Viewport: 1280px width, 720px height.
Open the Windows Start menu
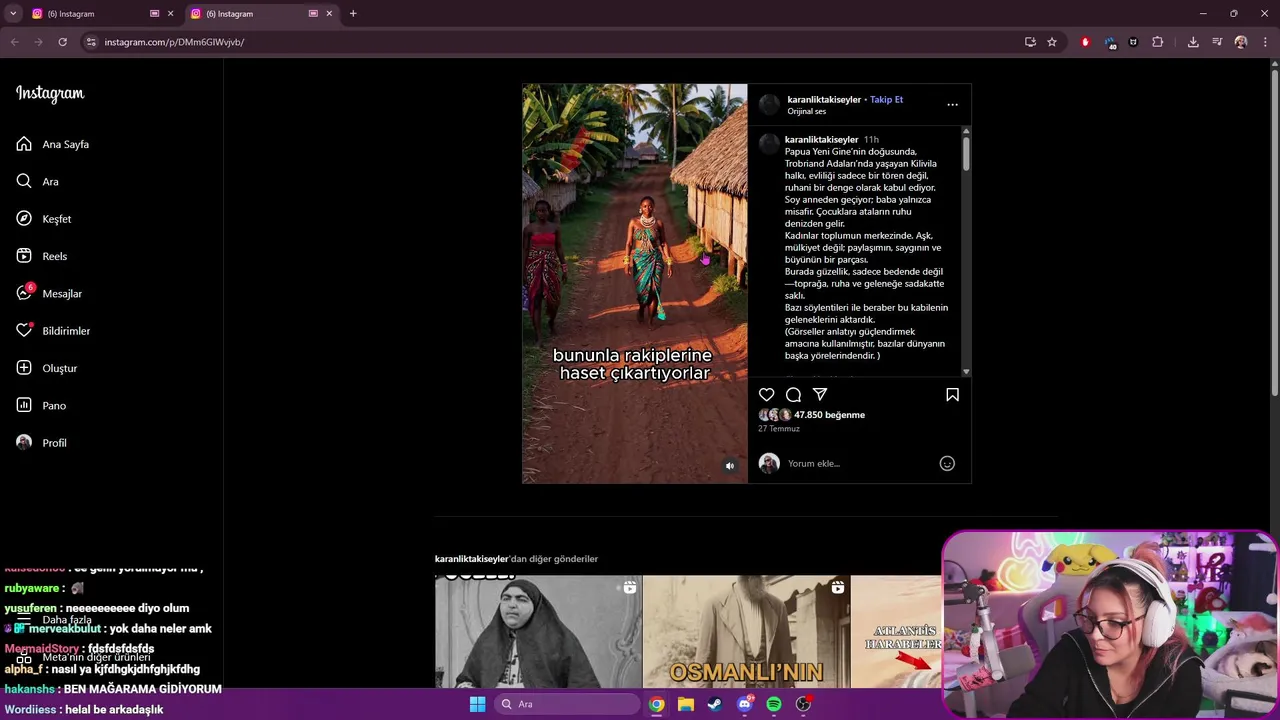tap(478, 704)
